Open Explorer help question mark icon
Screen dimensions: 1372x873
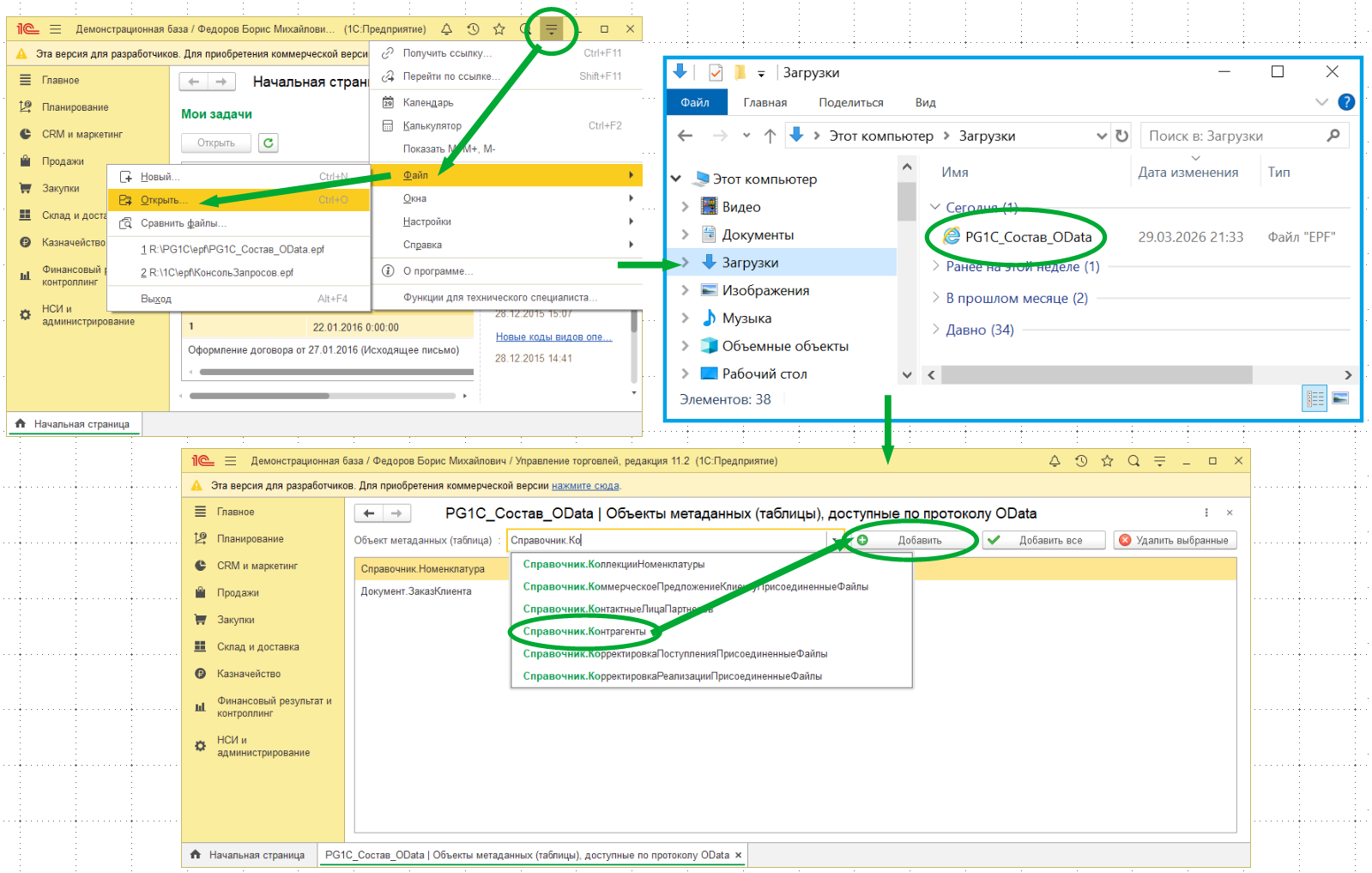click(1346, 102)
